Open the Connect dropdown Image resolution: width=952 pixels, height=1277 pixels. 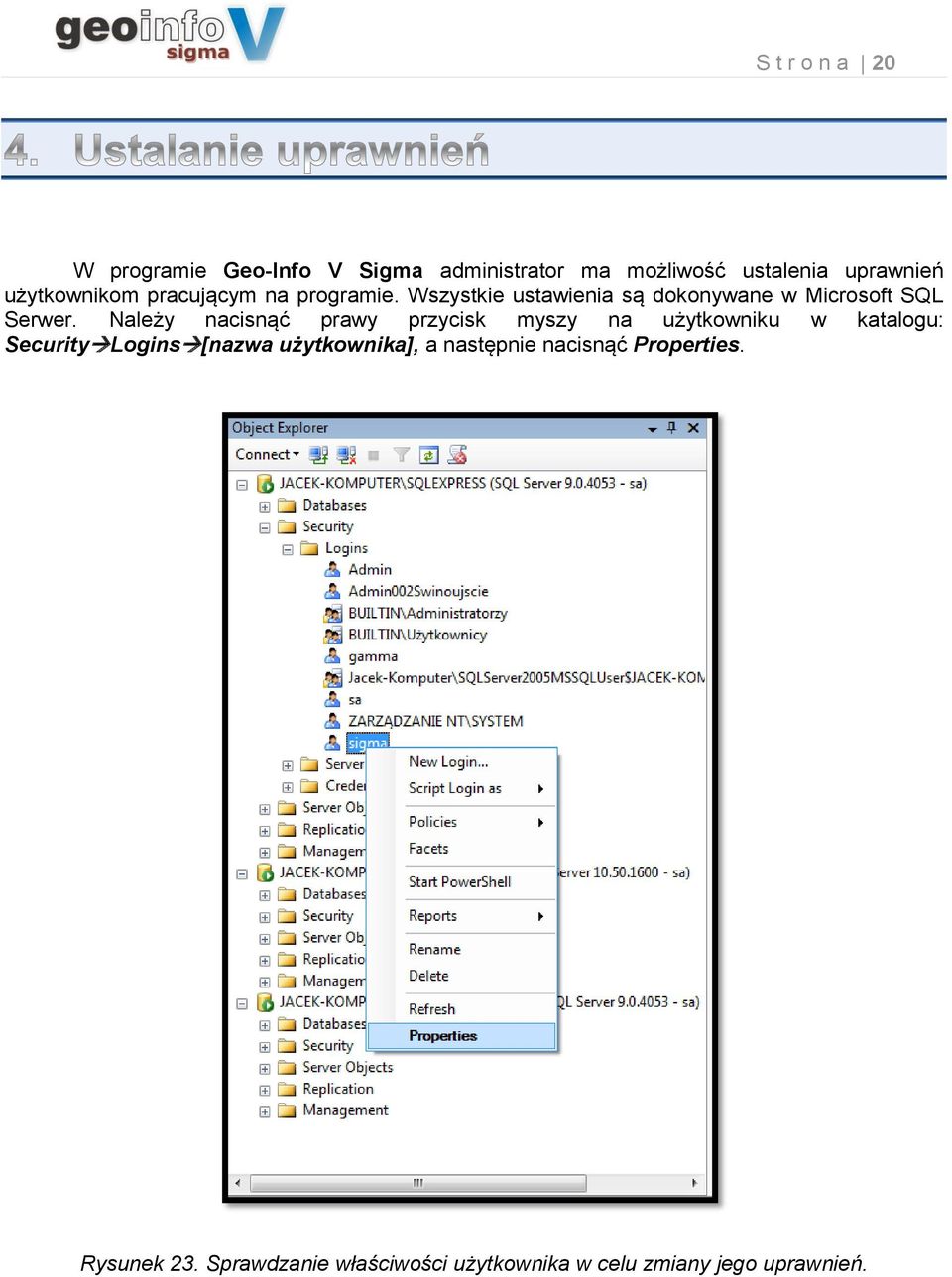pos(267,455)
